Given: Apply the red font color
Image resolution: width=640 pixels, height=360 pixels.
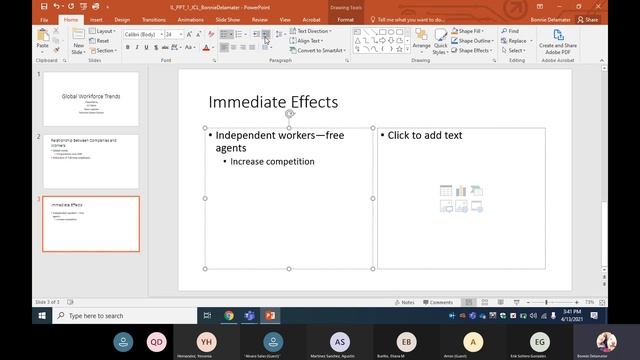Looking at the screenshot, I should click(x=206, y=48).
